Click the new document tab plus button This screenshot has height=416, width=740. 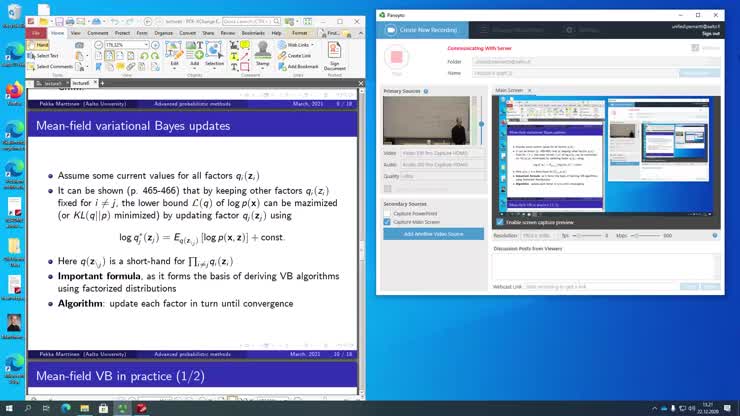(102, 83)
